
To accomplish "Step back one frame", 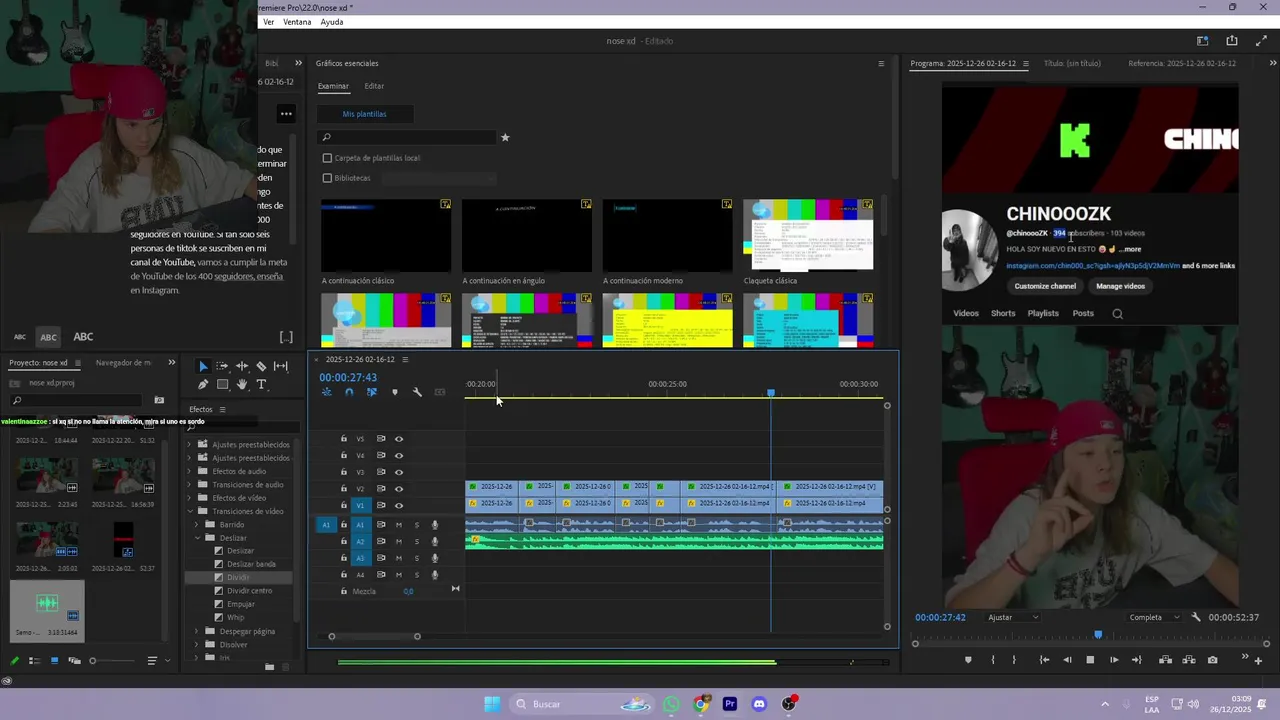I will (x=1067, y=660).
